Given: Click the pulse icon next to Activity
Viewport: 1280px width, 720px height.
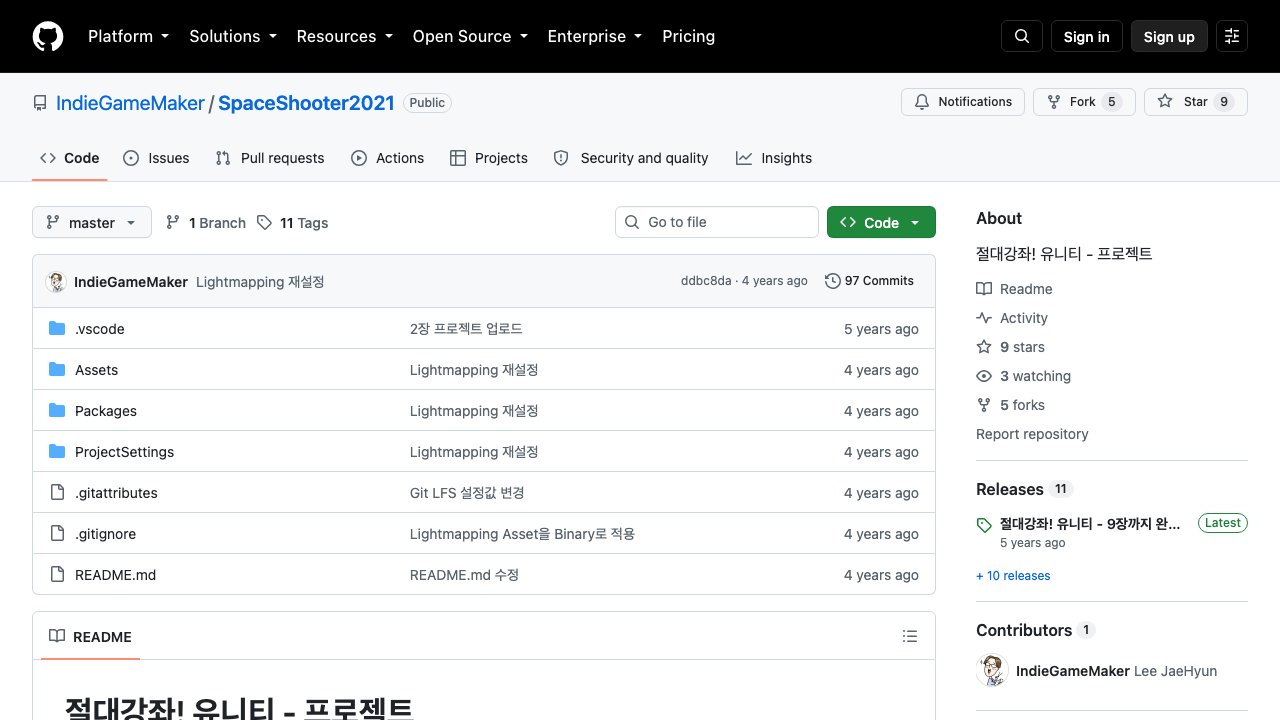Looking at the screenshot, I should click(984, 318).
